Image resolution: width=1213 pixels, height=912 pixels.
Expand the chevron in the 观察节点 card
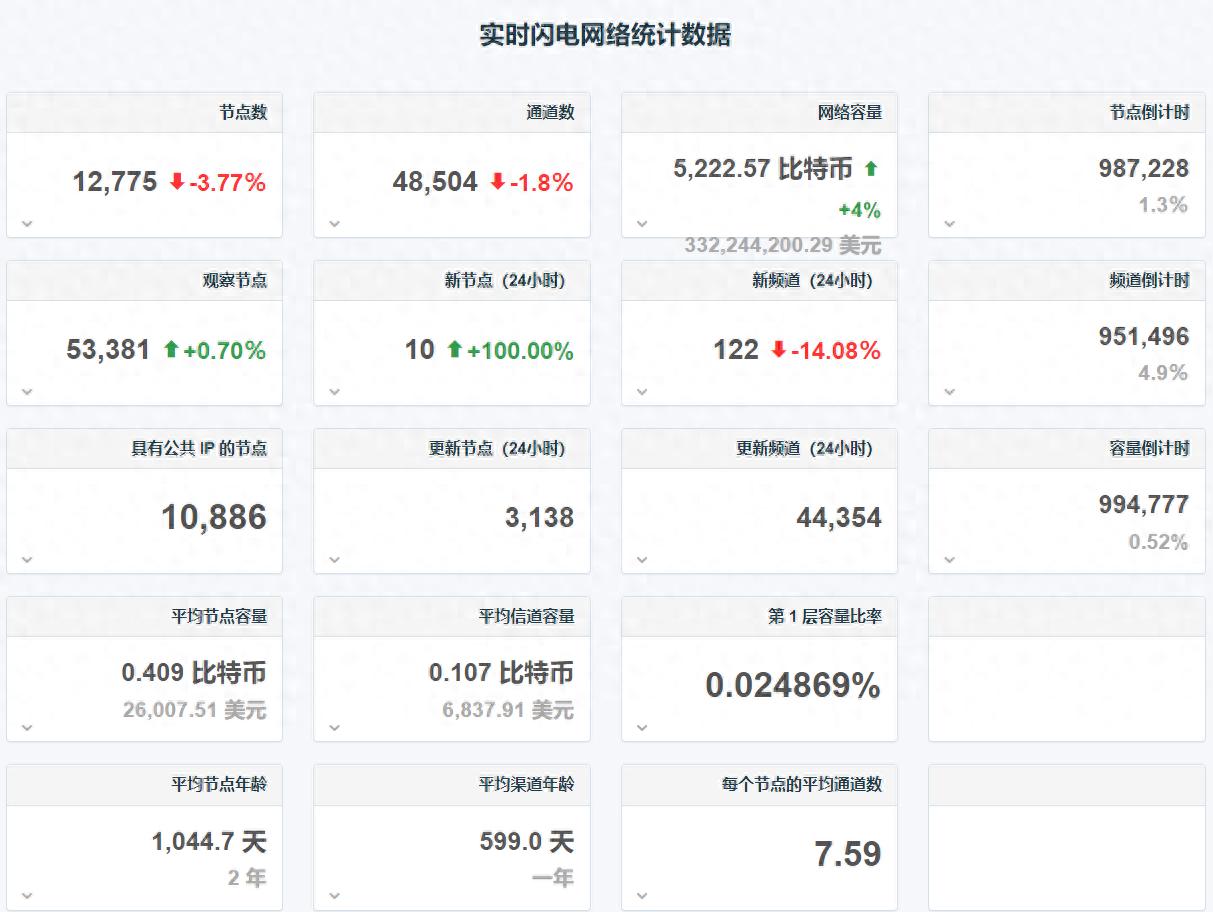[27, 391]
